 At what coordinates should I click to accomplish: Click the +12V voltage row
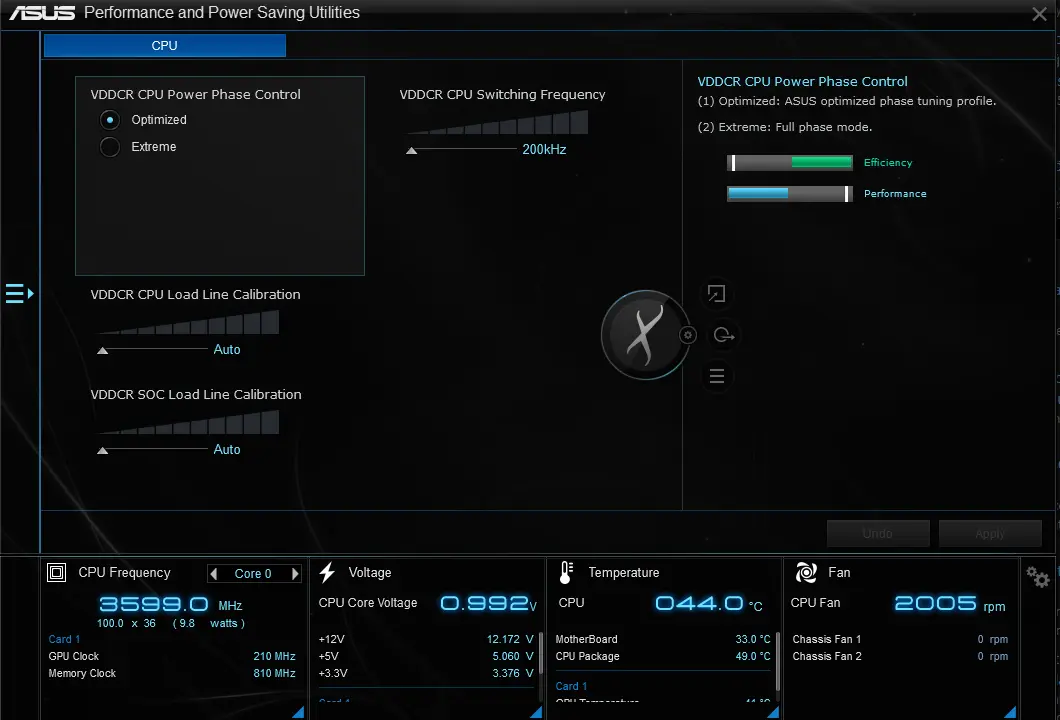tap(426, 639)
